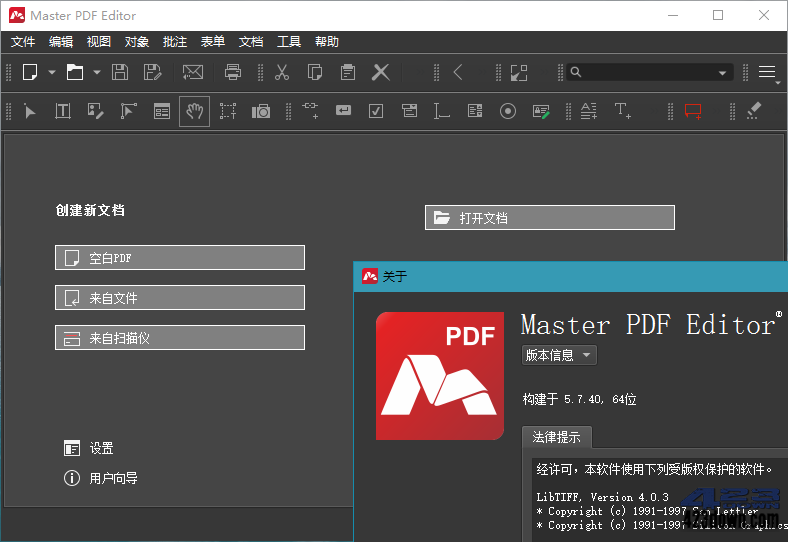
Task: Click the 打开文档 button
Action: point(550,218)
